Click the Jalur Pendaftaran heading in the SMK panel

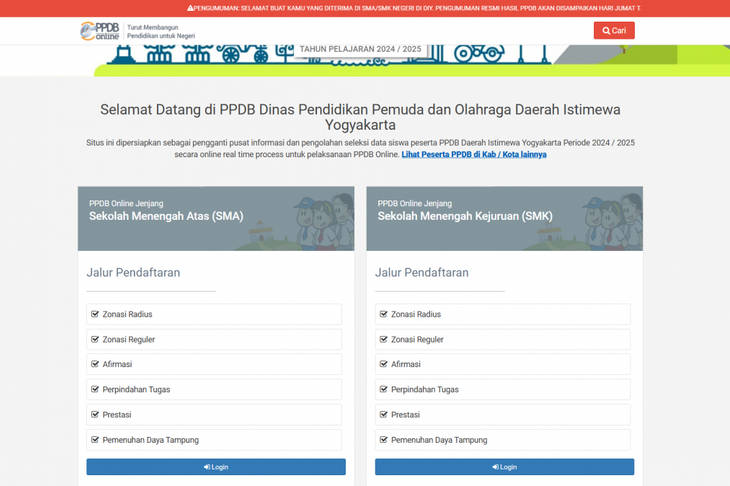point(422,272)
